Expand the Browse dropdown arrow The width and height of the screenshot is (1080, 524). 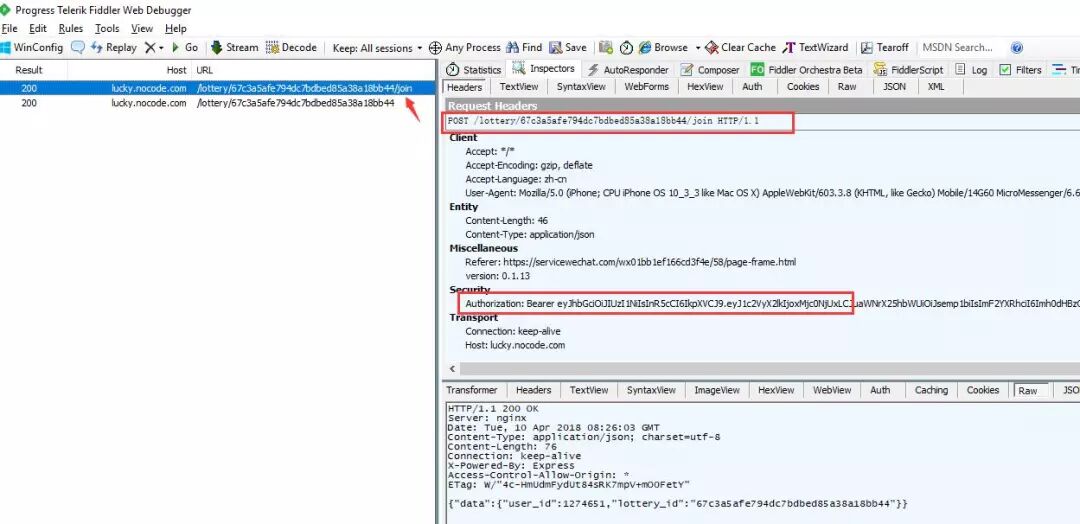(697, 48)
